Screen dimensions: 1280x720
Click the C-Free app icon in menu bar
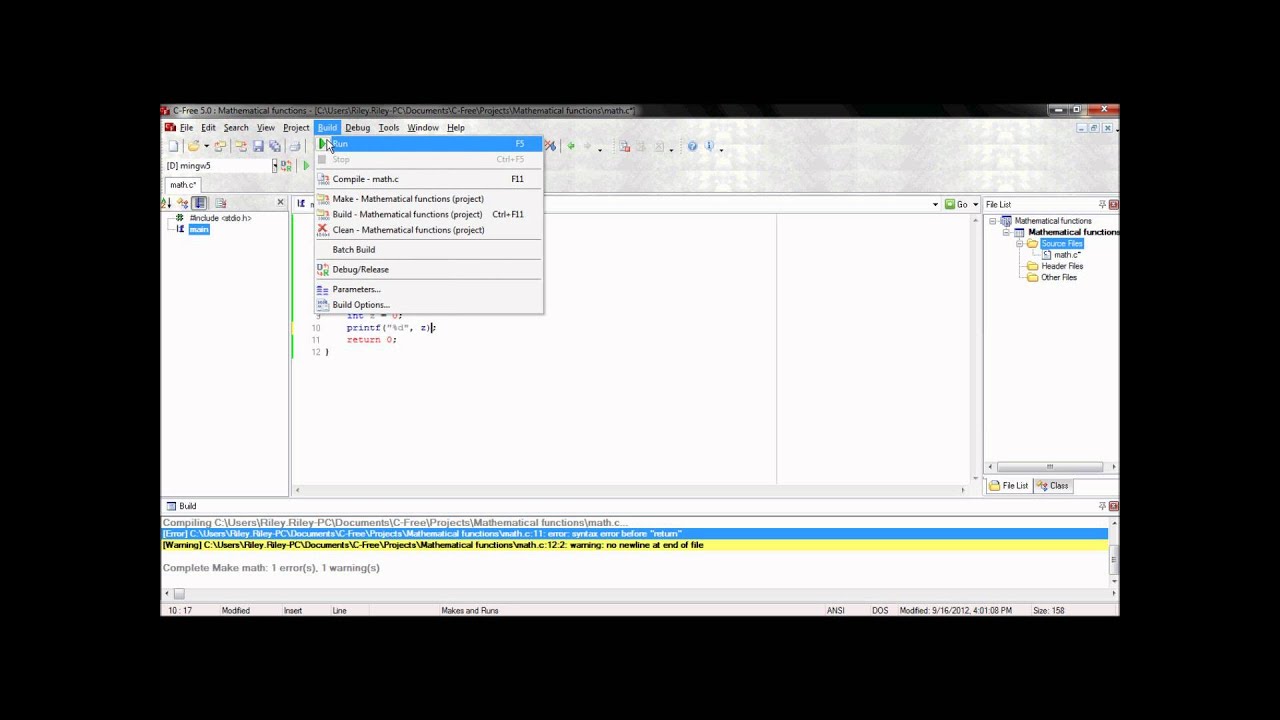170,128
